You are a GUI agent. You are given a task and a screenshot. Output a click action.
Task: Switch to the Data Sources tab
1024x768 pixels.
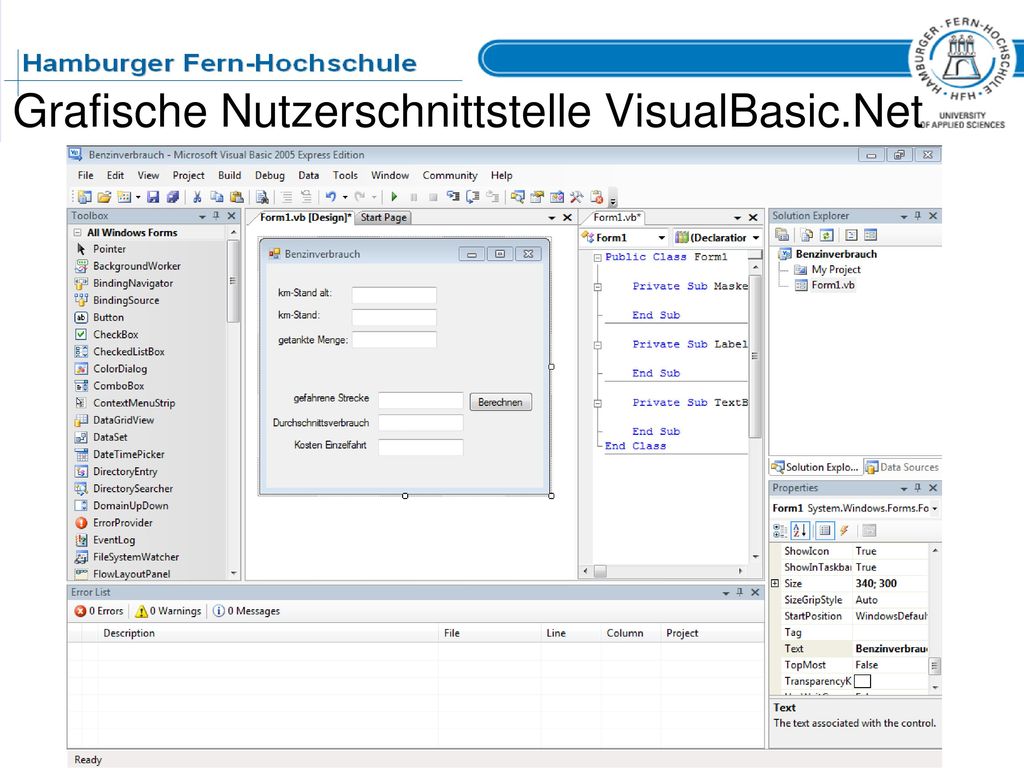point(902,467)
